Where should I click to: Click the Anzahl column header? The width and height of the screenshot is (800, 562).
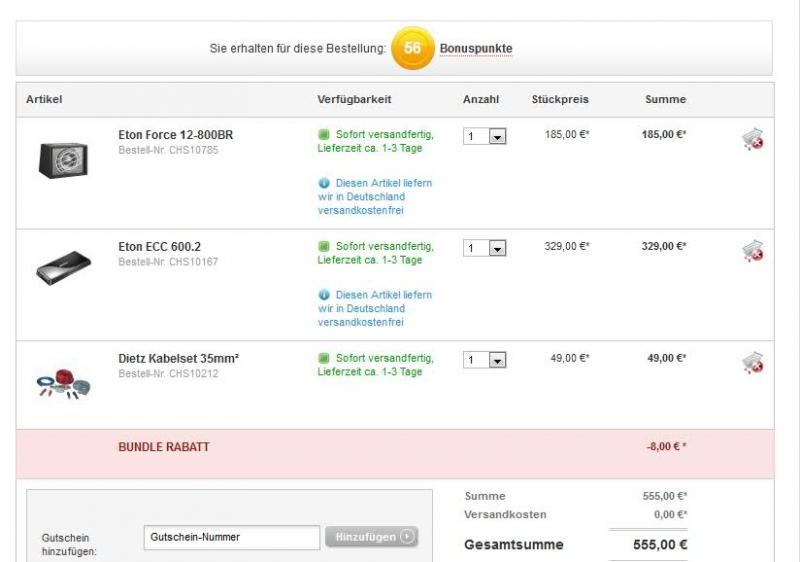point(481,99)
